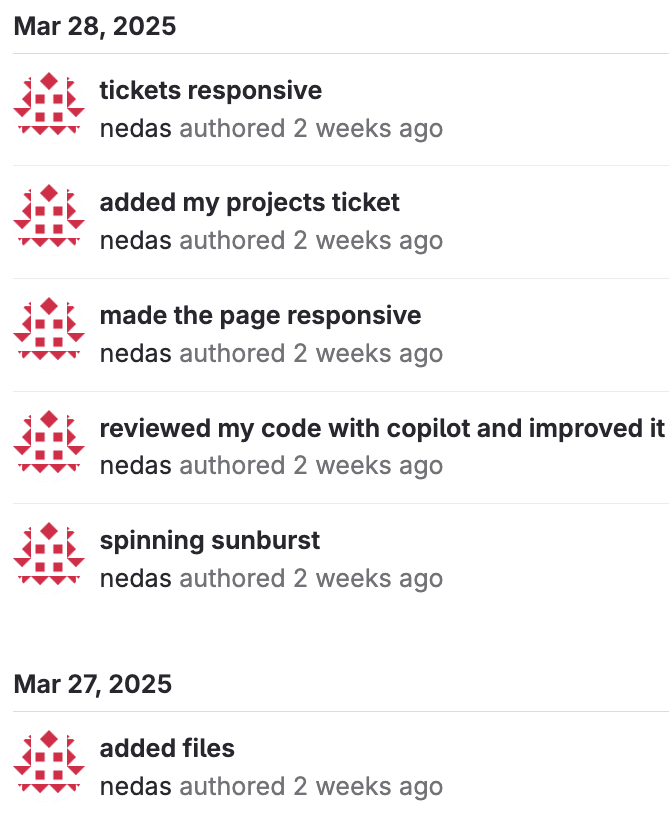This screenshot has height=816, width=669.
Task: Click the 'Mar 28, 2025' date heading
Action: [94, 27]
